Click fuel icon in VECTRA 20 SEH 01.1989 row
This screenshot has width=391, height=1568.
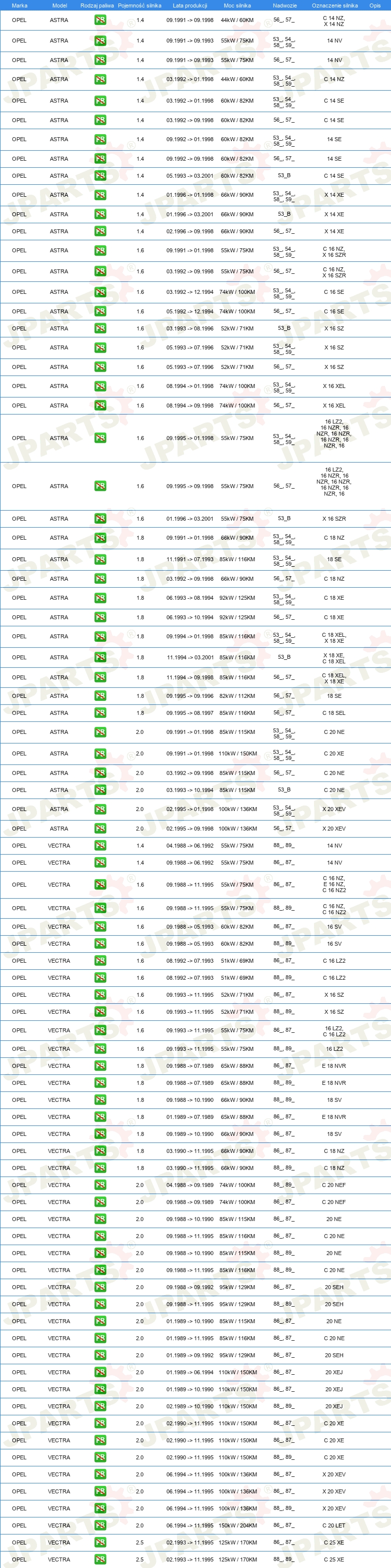[x=100, y=1356]
